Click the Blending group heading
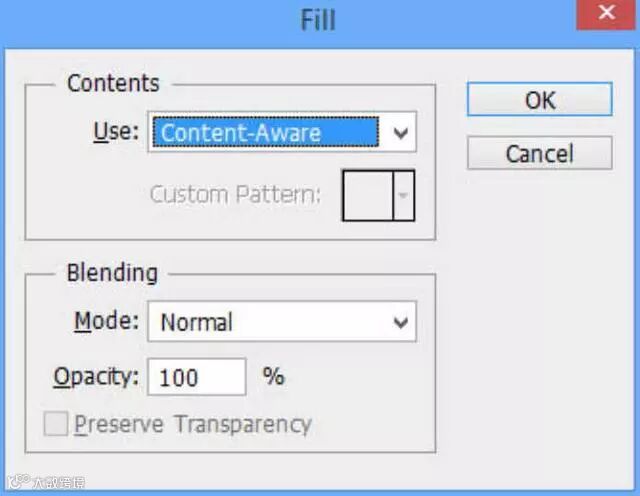640x496 pixels. click(112, 272)
